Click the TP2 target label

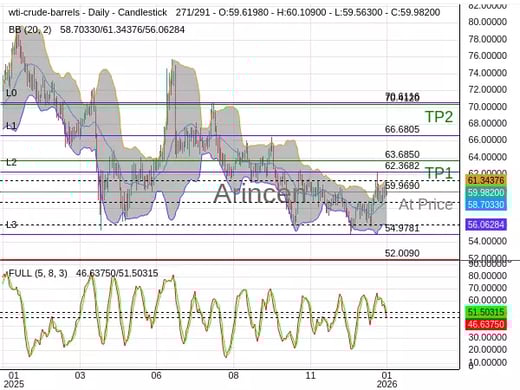(439, 117)
